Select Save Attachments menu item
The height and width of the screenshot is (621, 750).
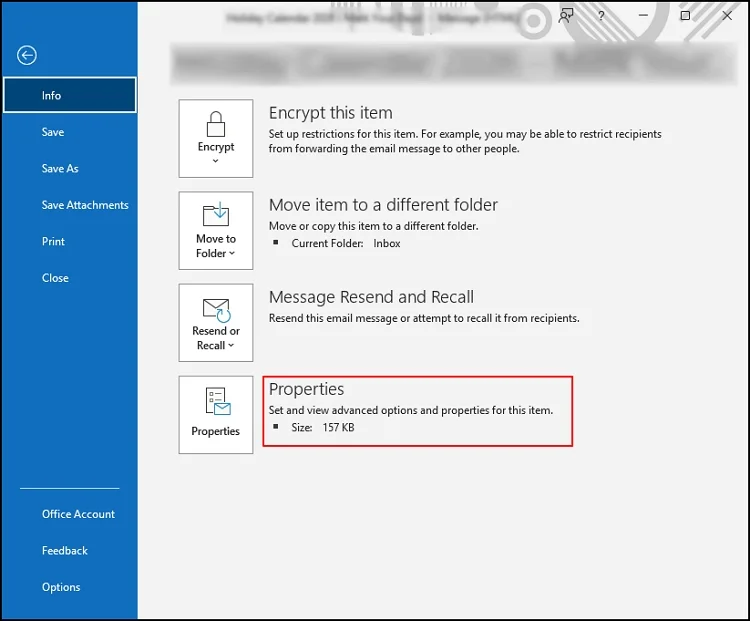(85, 205)
